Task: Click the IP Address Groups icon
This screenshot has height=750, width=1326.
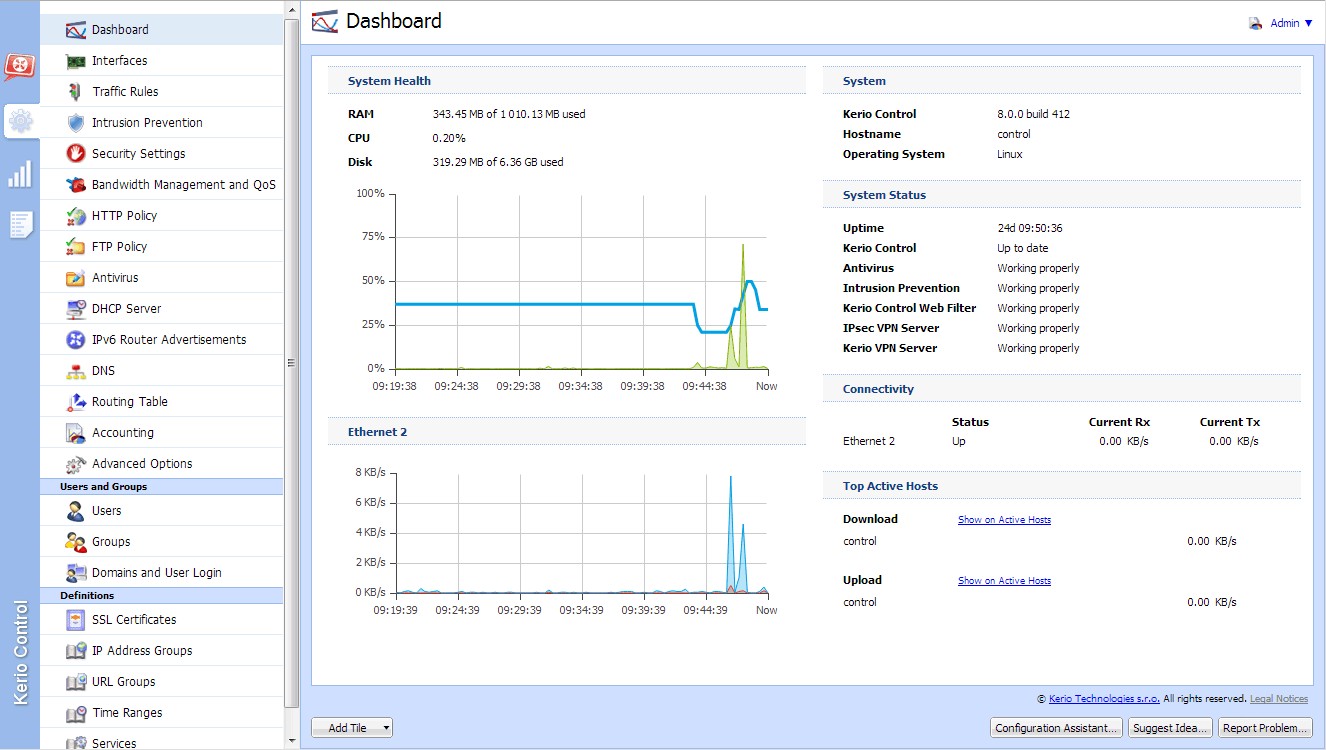Action: click(76, 651)
